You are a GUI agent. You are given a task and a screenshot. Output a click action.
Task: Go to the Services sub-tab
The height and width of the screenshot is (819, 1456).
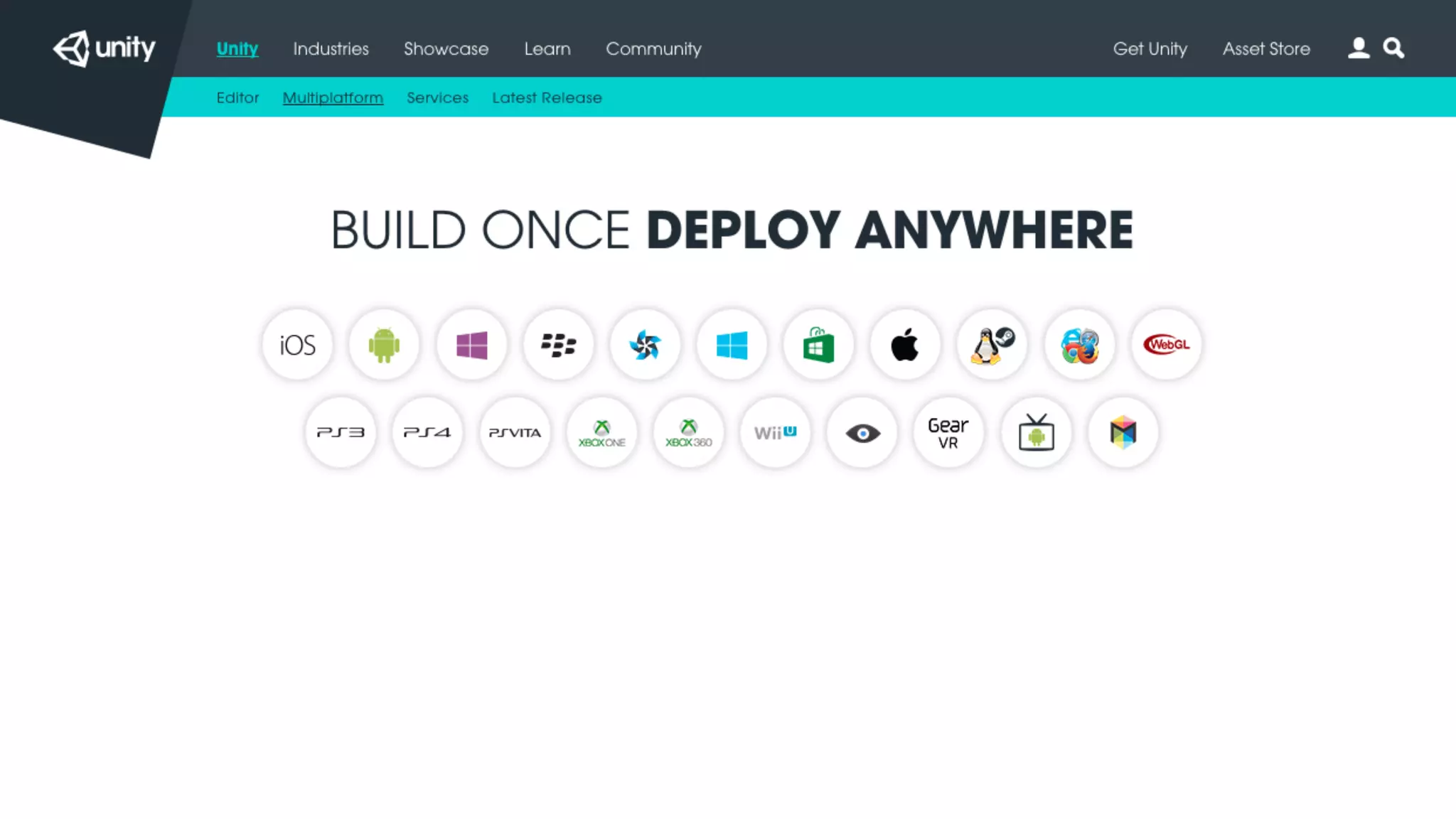[437, 97]
